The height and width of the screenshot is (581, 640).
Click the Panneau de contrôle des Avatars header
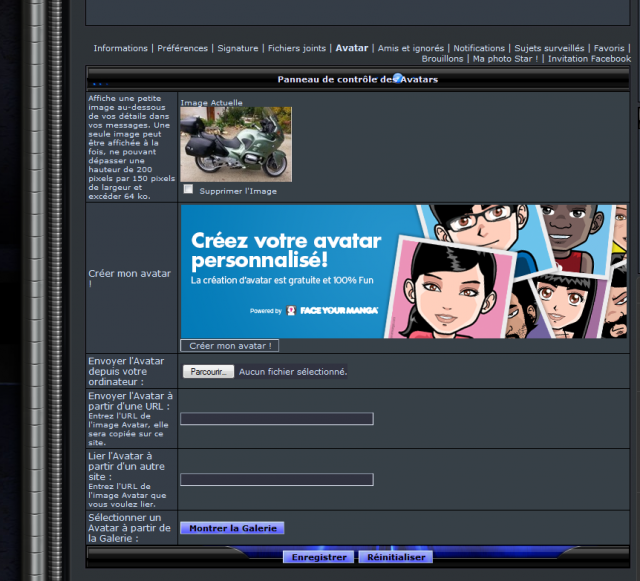[x=358, y=79]
